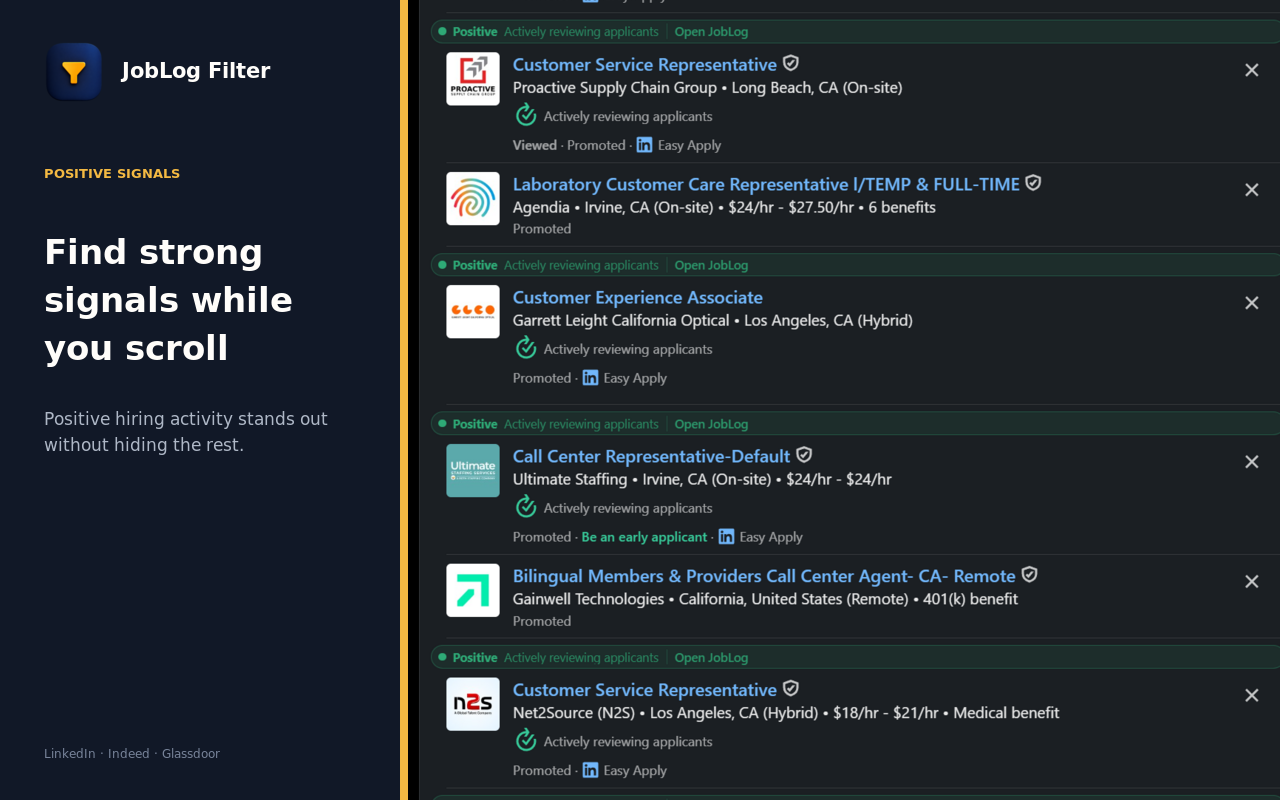The image size is (1280, 800).
Task: Click the 'Be an early applicant' text
Action: point(644,537)
